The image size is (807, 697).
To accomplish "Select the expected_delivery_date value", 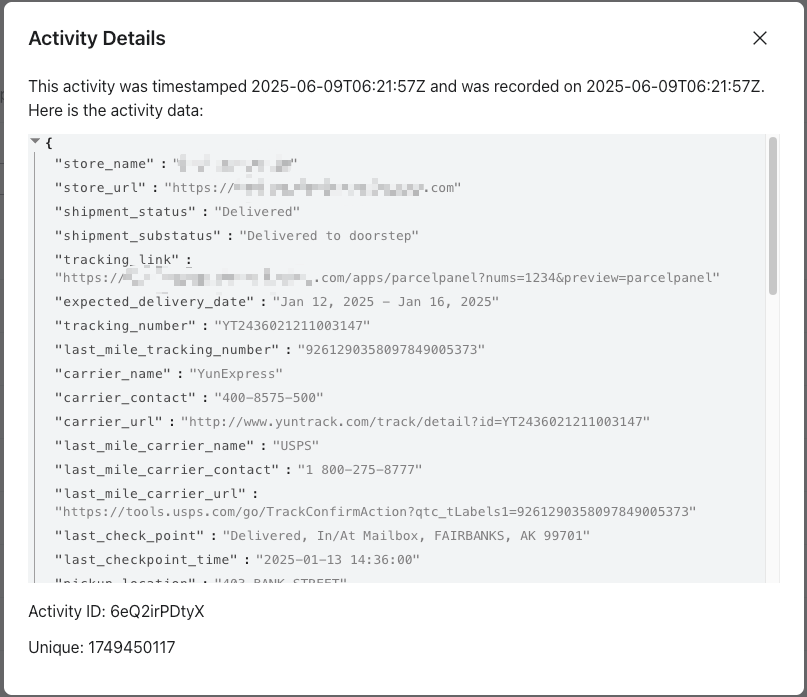I will [x=385, y=302].
